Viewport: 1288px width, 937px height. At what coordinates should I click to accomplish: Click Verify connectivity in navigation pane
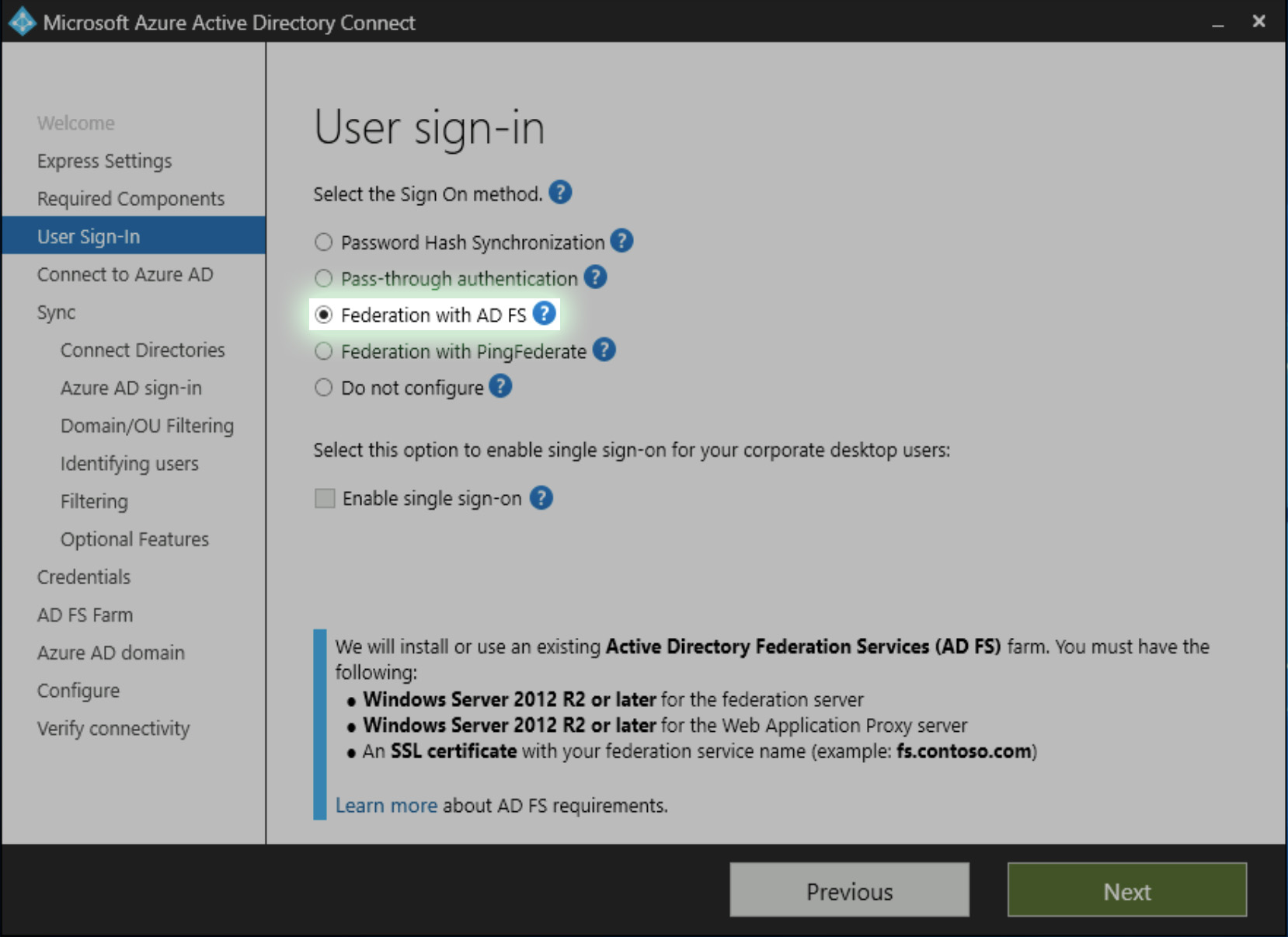pos(113,728)
